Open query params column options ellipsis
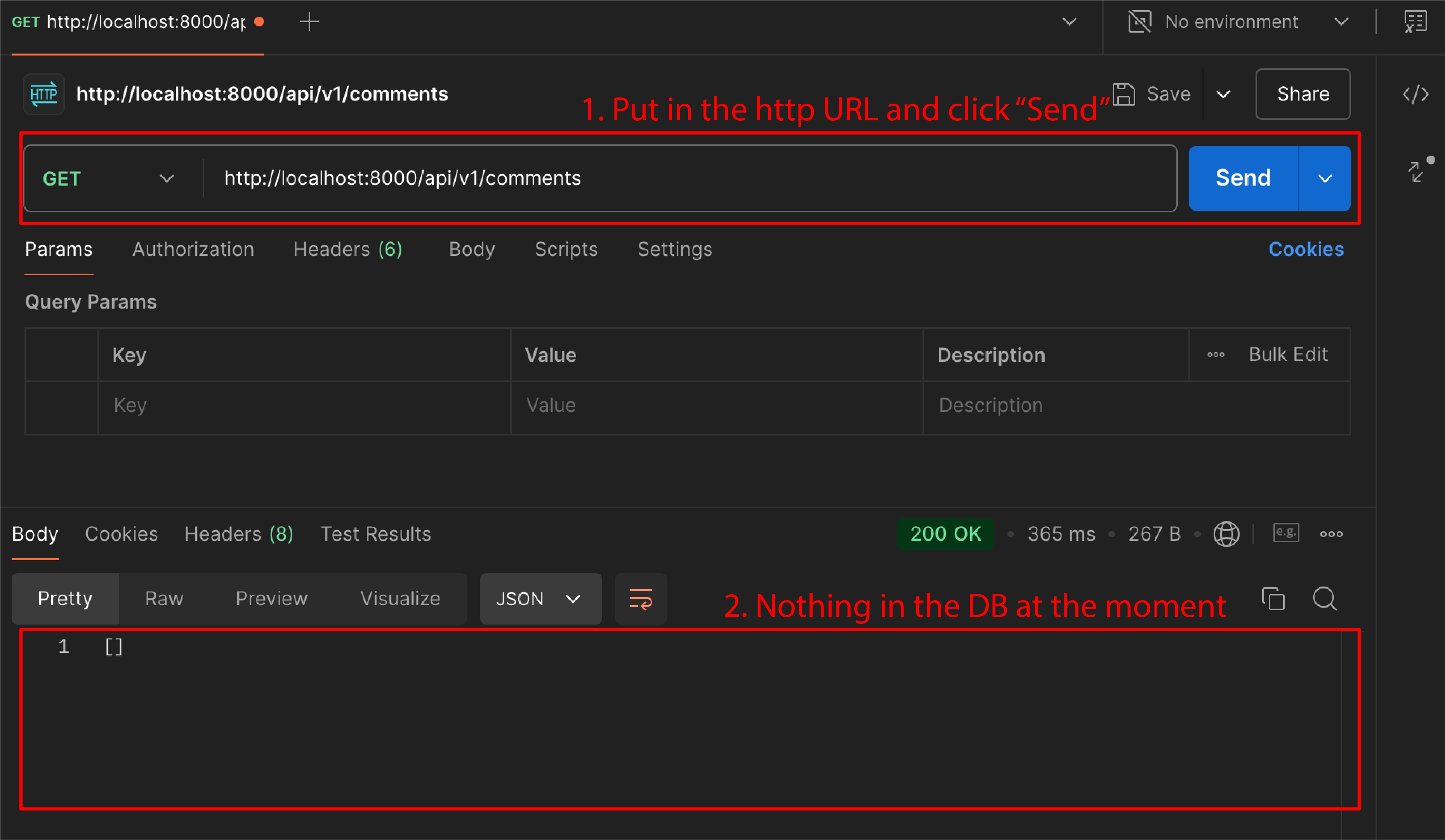This screenshot has width=1445, height=840. point(1215,354)
